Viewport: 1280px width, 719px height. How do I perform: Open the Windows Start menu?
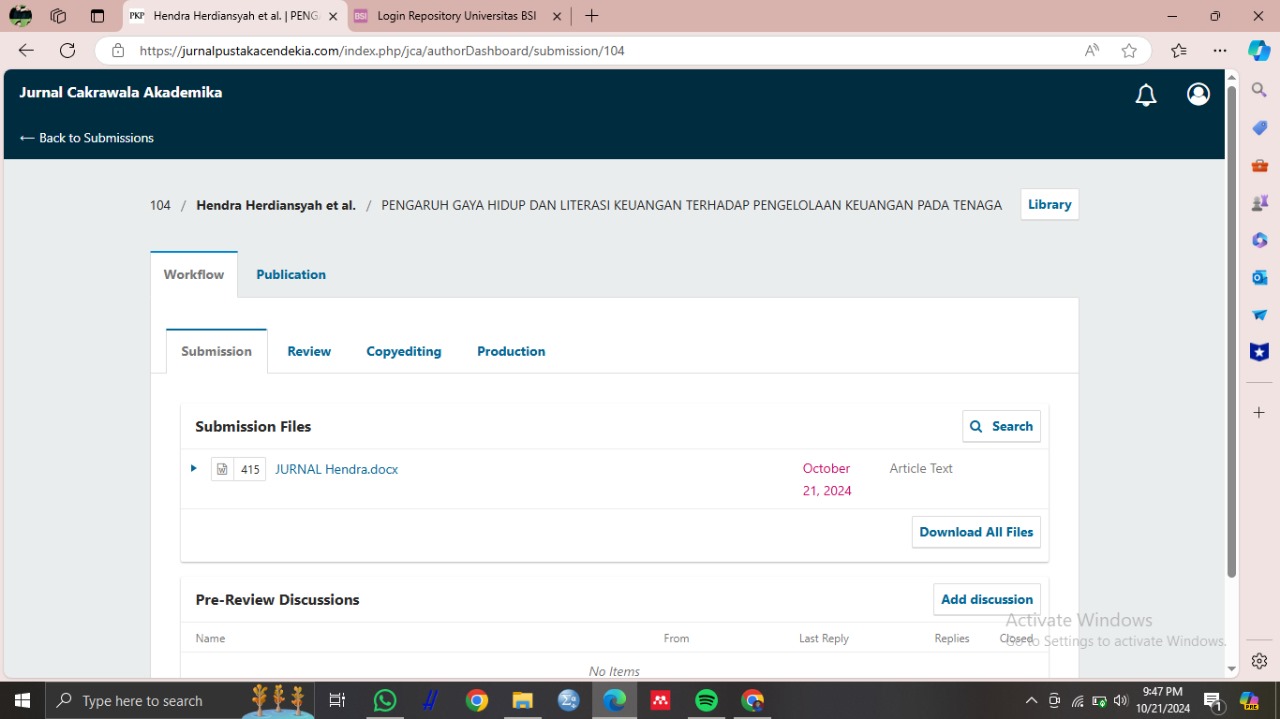22,700
